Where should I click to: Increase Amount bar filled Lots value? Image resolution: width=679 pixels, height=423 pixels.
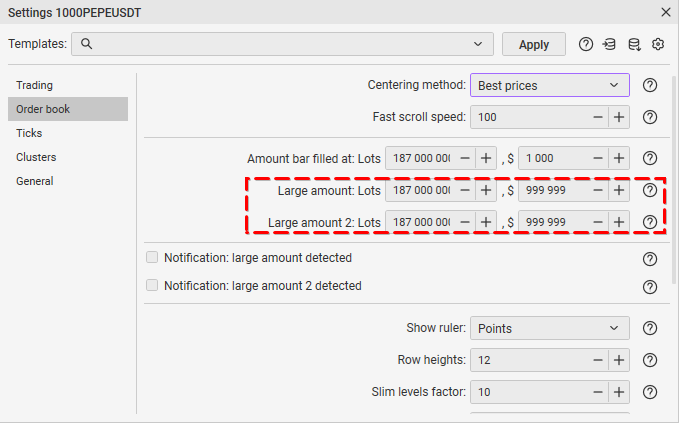[486, 158]
